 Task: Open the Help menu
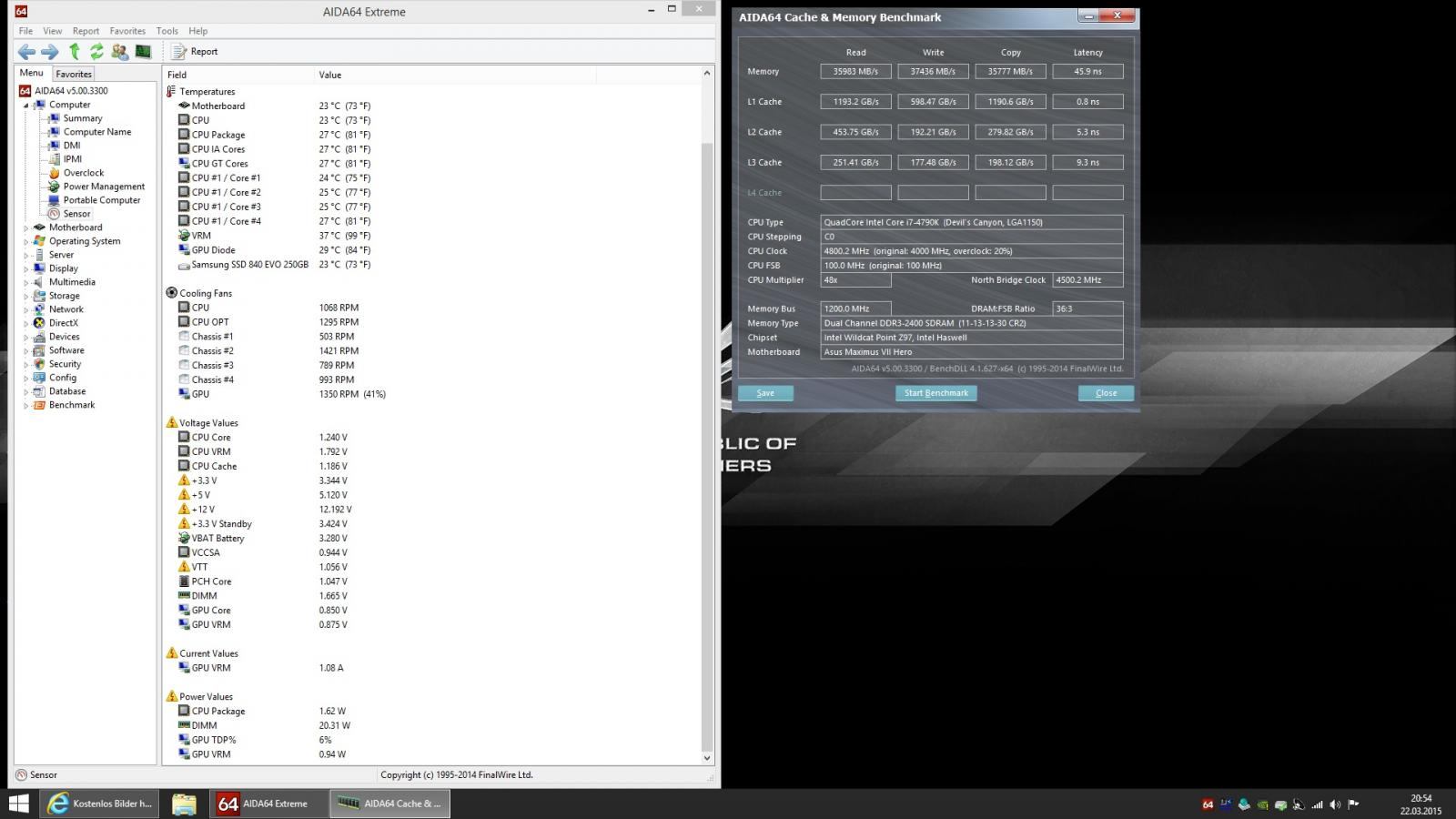(198, 31)
